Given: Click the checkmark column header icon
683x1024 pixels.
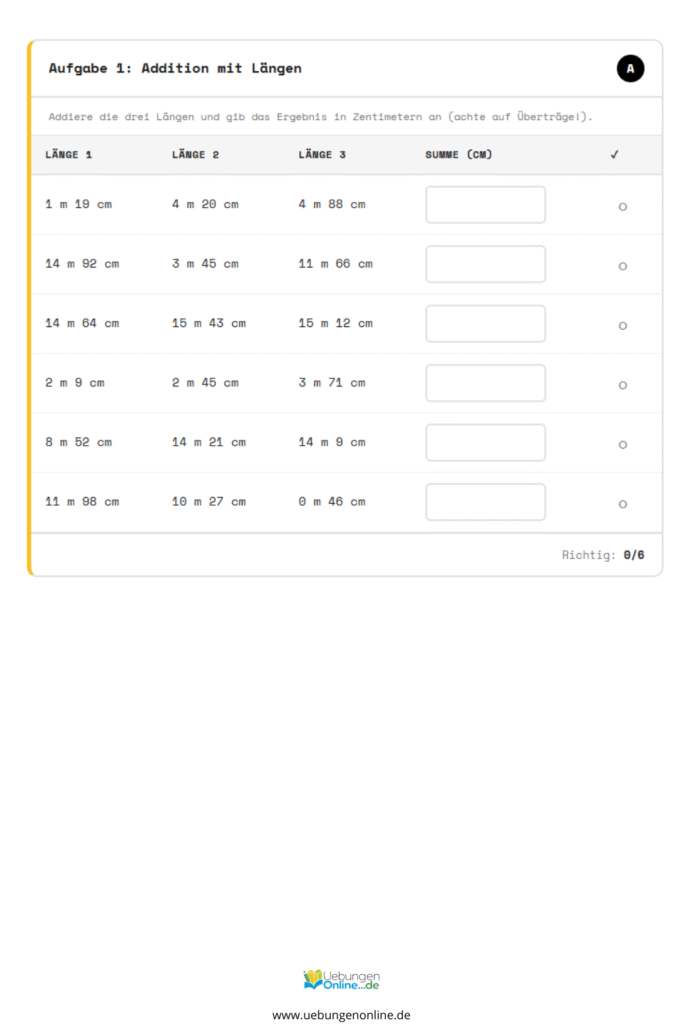Looking at the screenshot, I should click(x=615, y=155).
